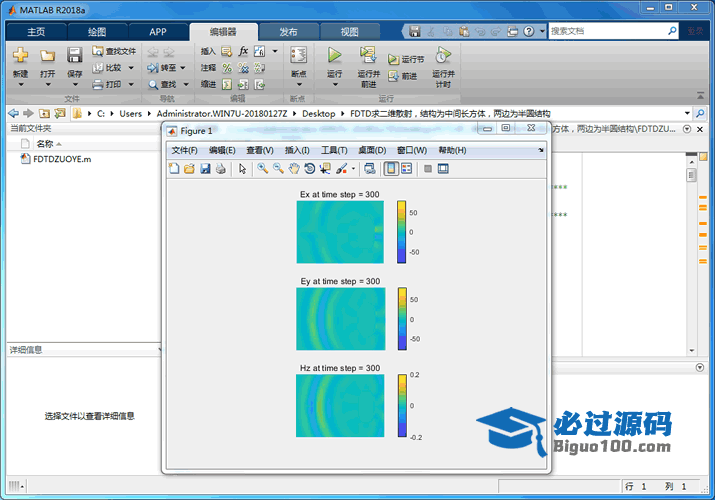Click the quick access save icon

(414, 31)
